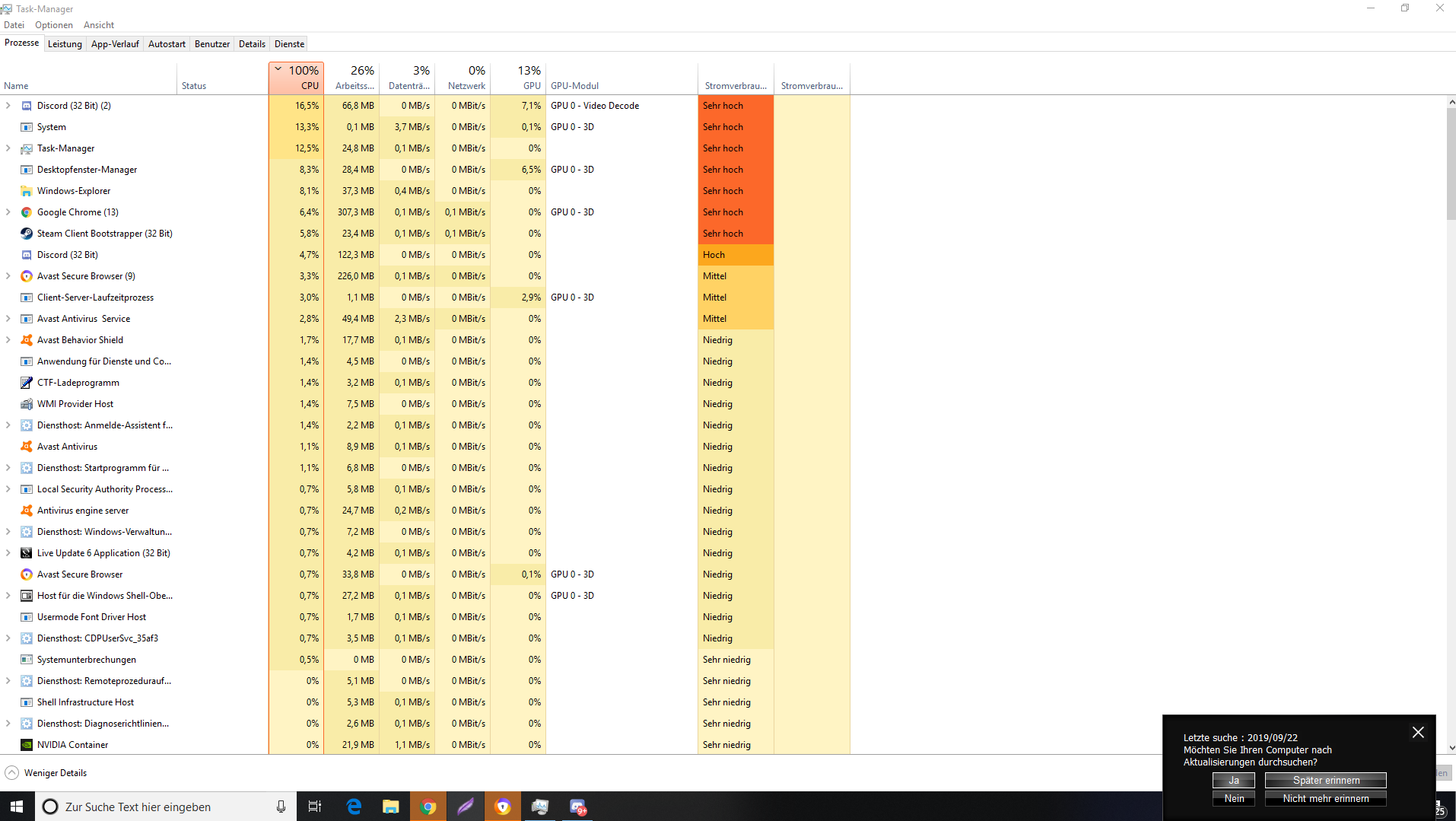1456x821 pixels.
Task: Expand the Task-Manager process group
Action: pyautogui.click(x=8, y=148)
